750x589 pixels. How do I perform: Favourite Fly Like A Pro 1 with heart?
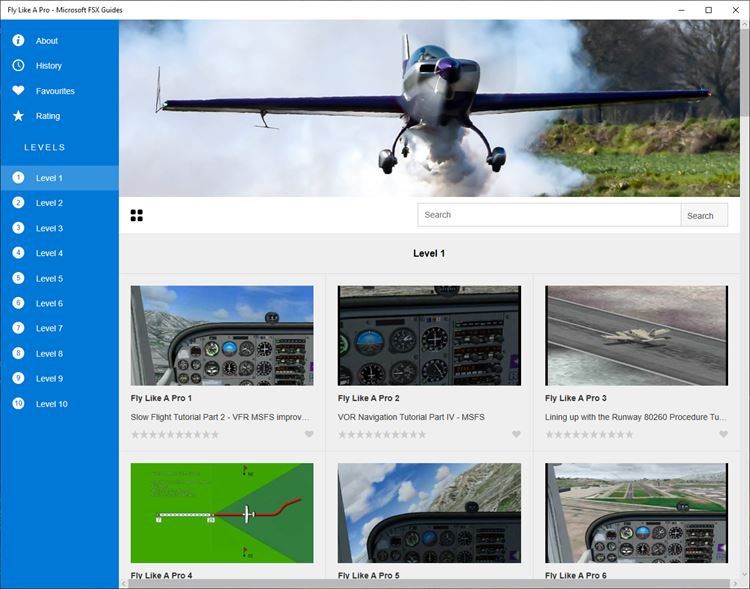[309, 434]
